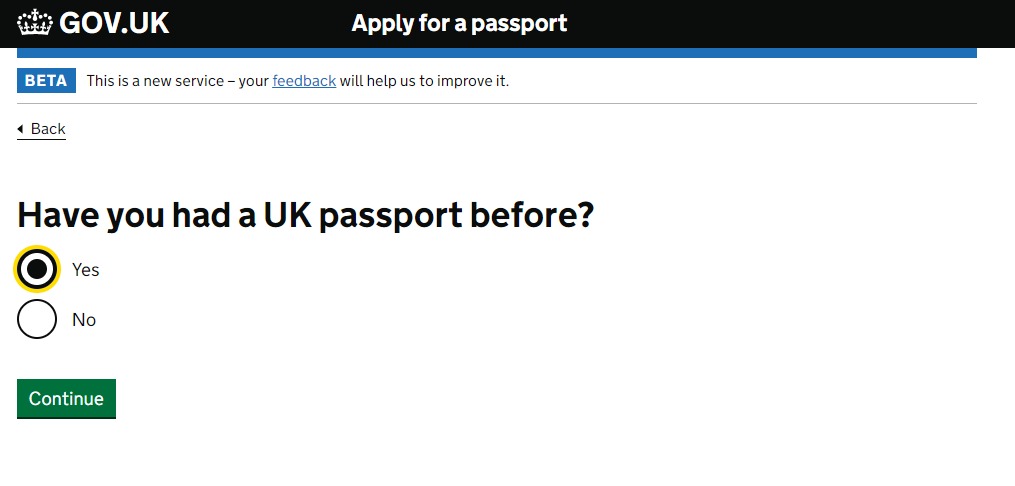The width and height of the screenshot is (1015, 486).
Task: Click the black dot inside the Yes radio
Action: pyautogui.click(x=37, y=269)
